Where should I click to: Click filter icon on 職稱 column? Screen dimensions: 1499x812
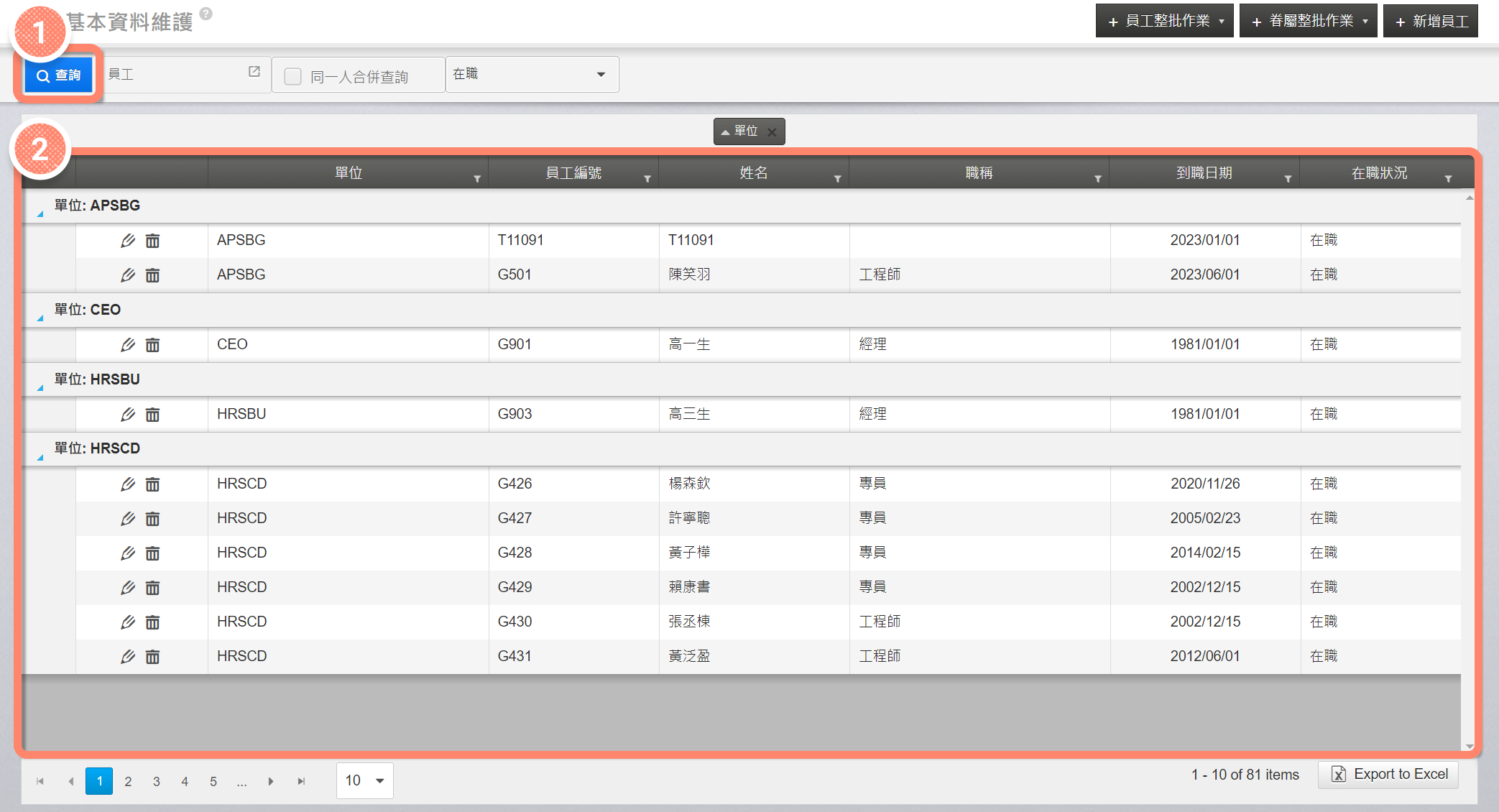click(1097, 179)
